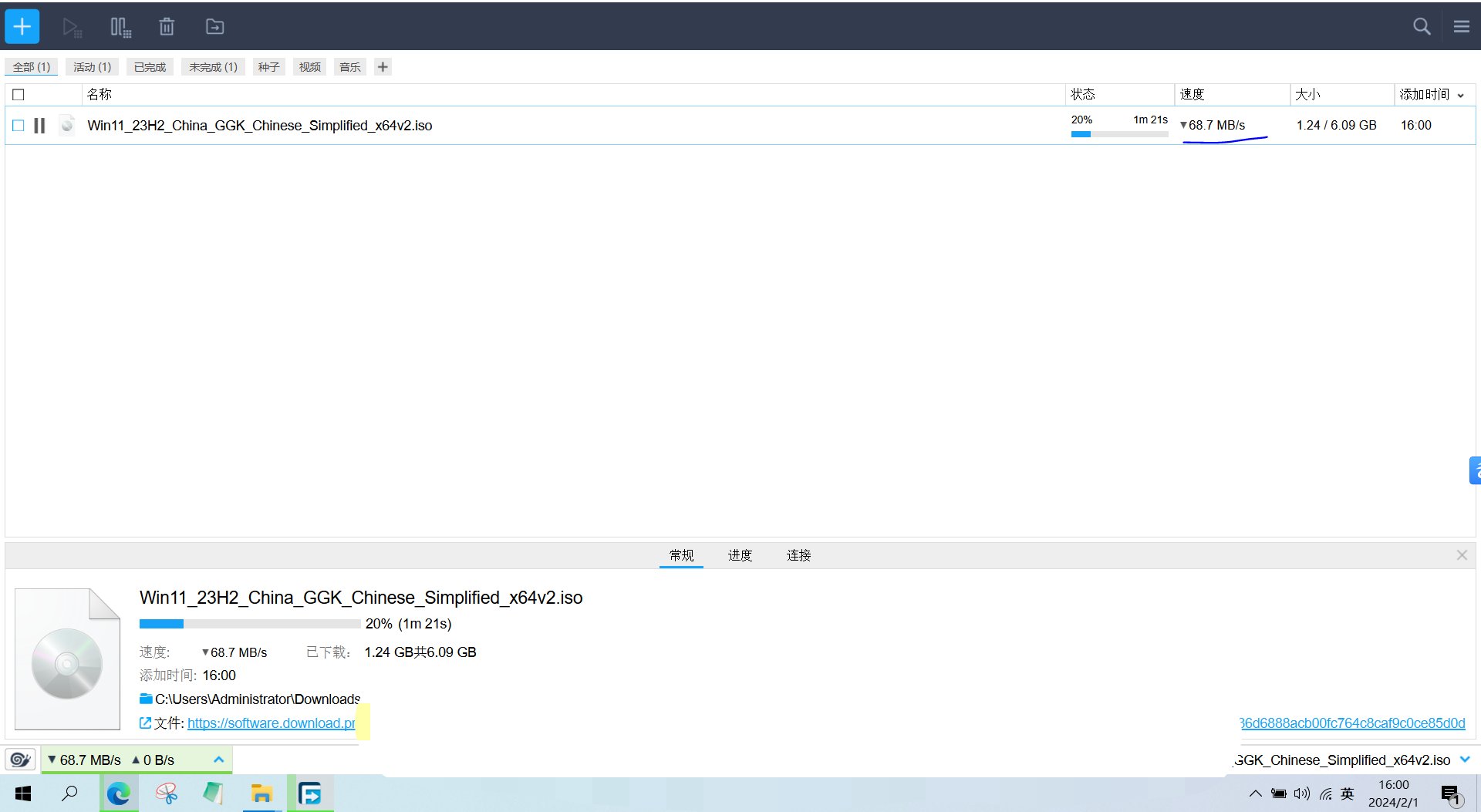The image size is (1481, 812).
Task: Open File Explorer from the taskbar
Action: pos(261,793)
